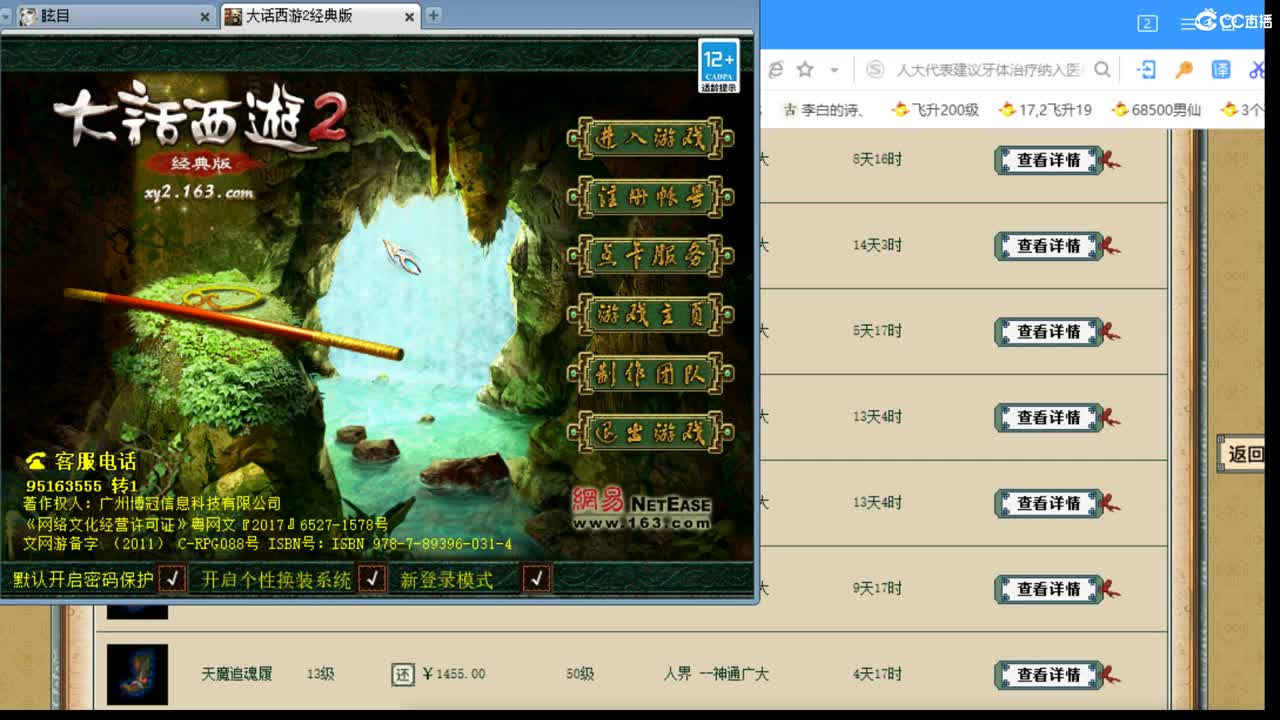This screenshot has width=1280, height=720.
Task: Go to 游戏主页 game homepage
Action: point(650,315)
